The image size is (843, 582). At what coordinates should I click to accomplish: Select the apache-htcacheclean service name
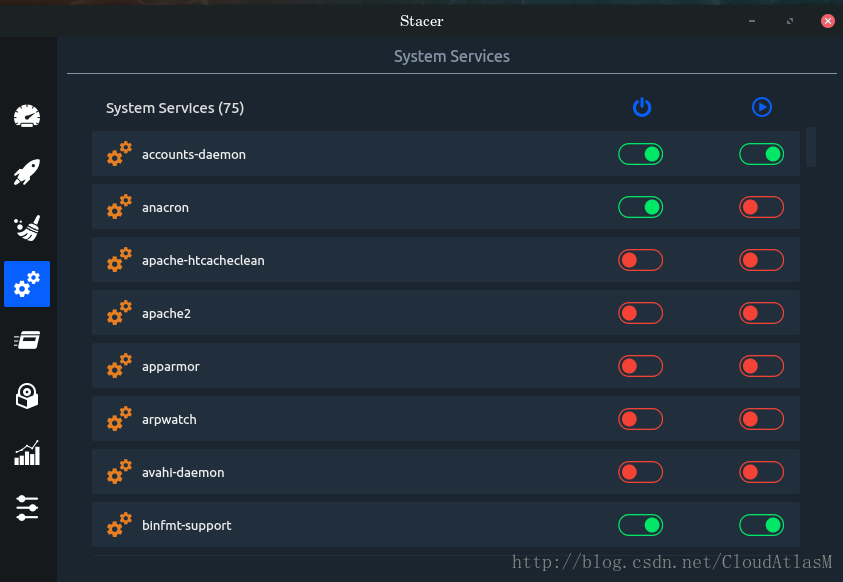coord(203,261)
